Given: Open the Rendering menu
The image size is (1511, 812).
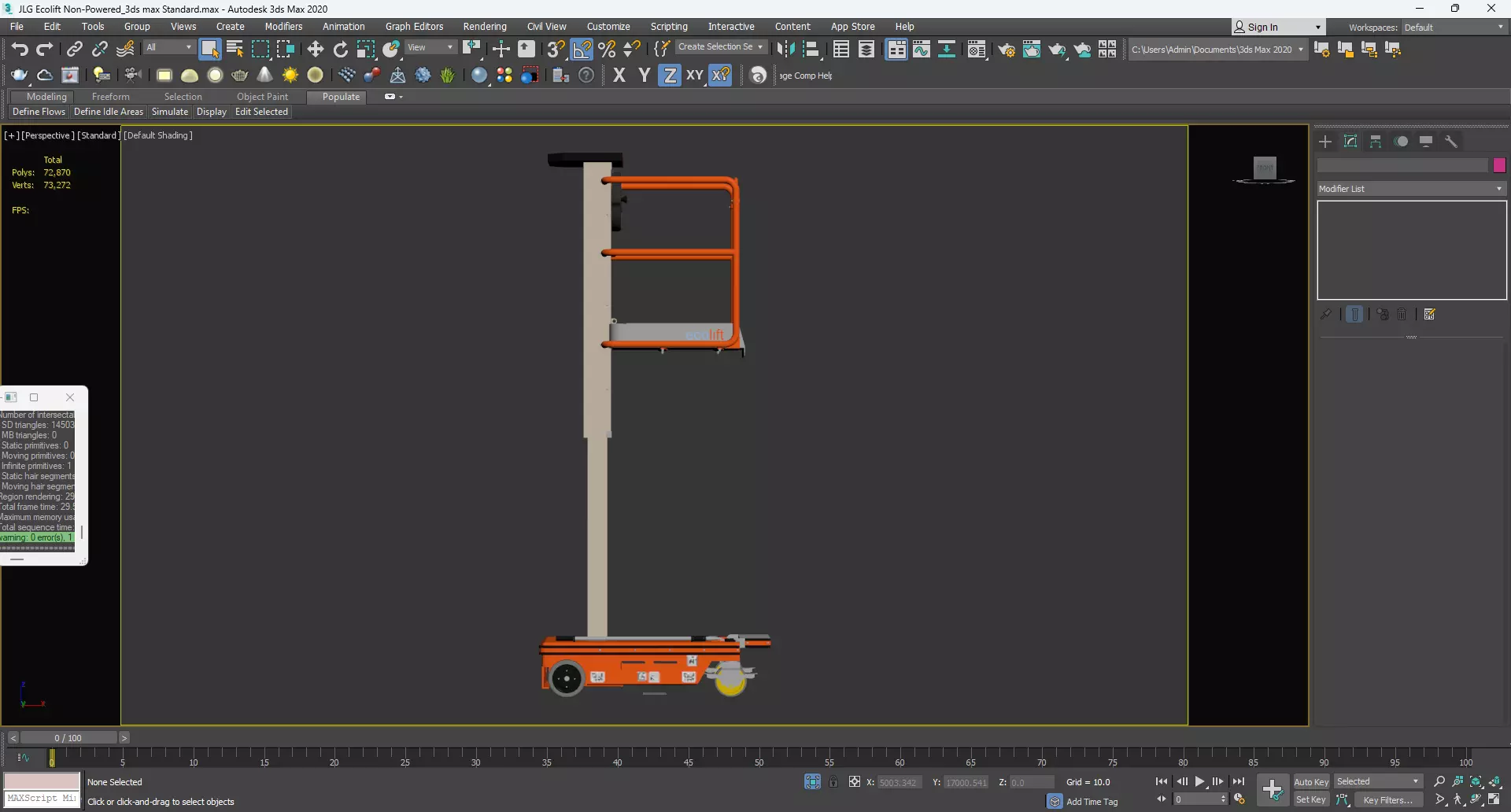Looking at the screenshot, I should pos(485,27).
